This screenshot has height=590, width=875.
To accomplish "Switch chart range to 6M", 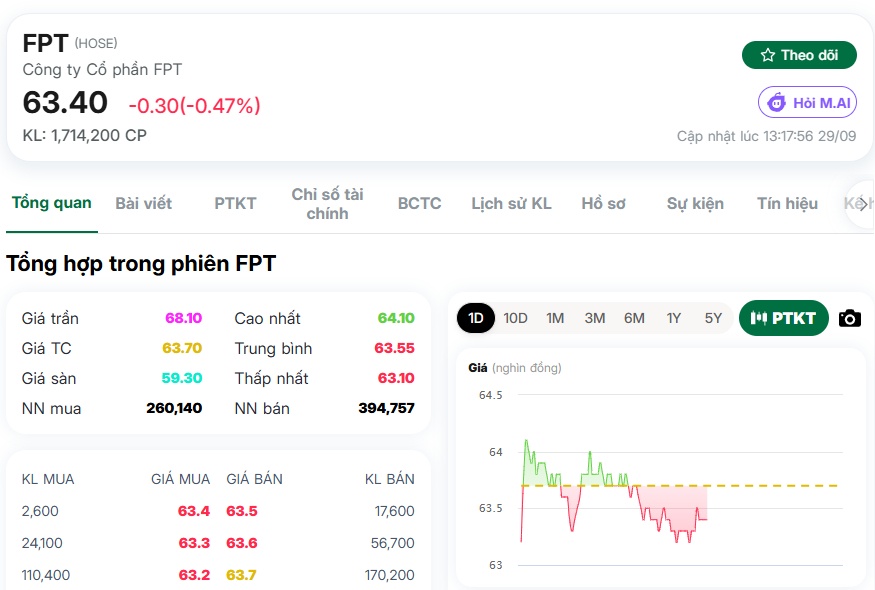I will point(634,318).
